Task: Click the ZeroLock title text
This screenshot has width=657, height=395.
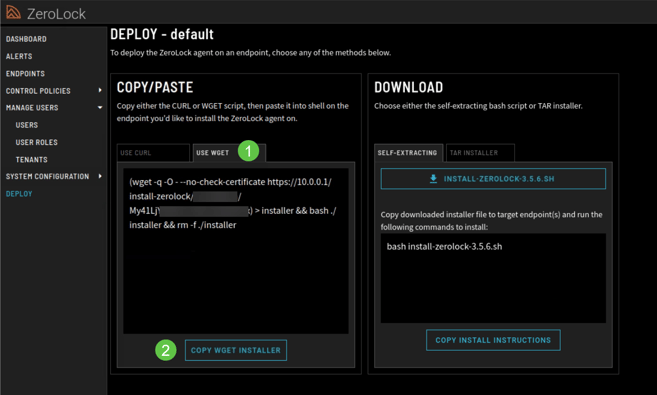Action: tap(56, 14)
